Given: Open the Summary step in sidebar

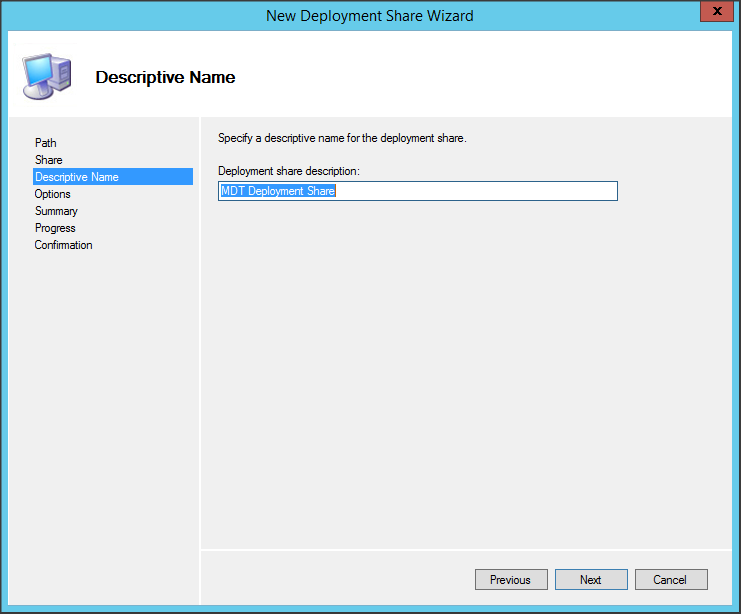Looking at the screenshot, I should click(x=56, y=211).
